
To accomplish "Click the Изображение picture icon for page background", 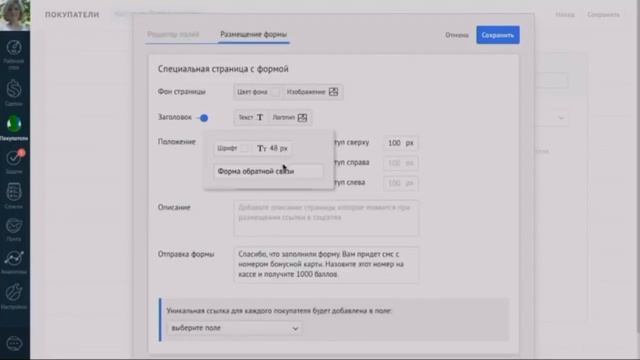I will pos(333,92).
